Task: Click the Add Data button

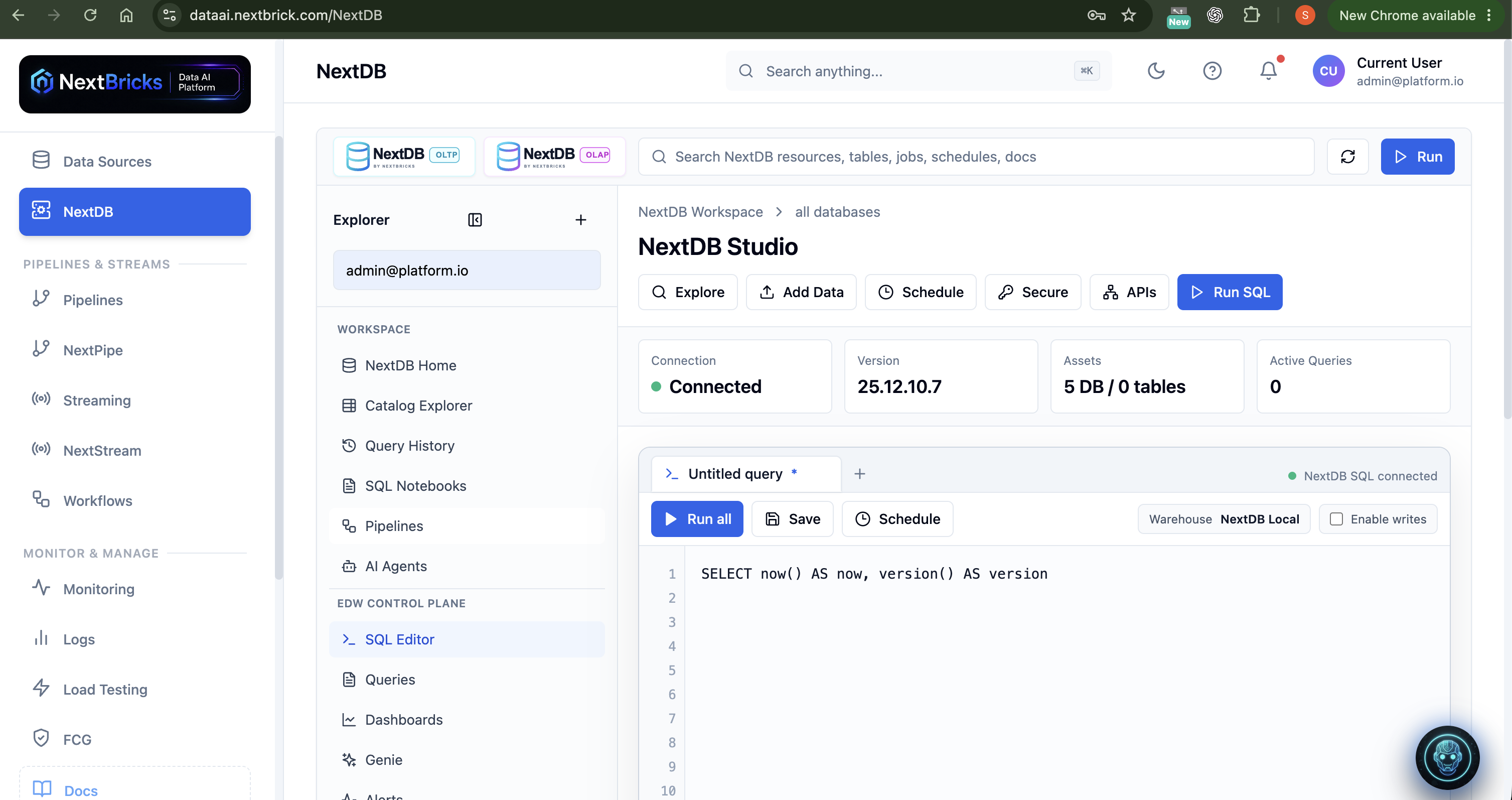Action: pyautogui.click(x=801, y=292)
